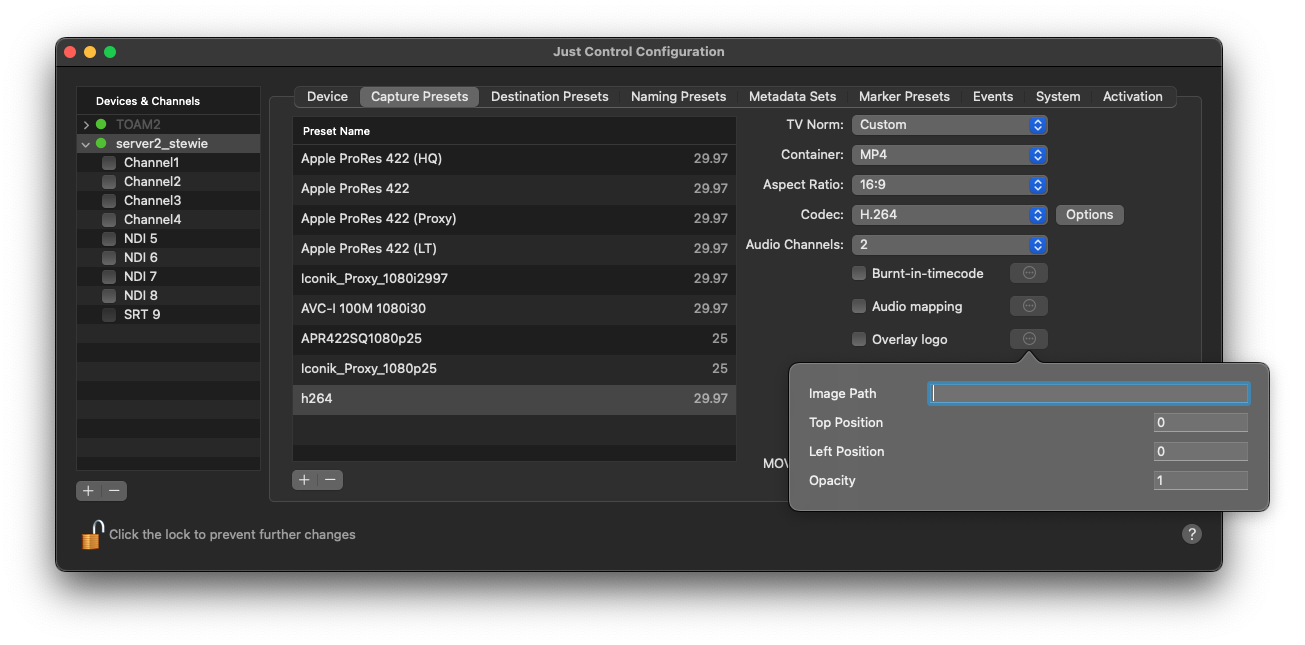Click the Top Position field

click(1200, 422)
